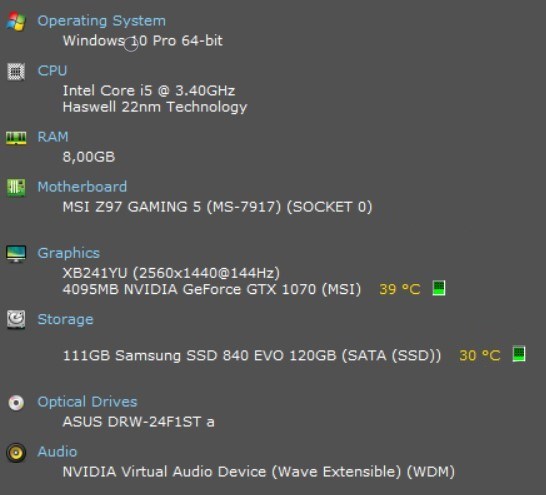
Task: Open the Optical Drives section link
Action: (x=87, y=402)
